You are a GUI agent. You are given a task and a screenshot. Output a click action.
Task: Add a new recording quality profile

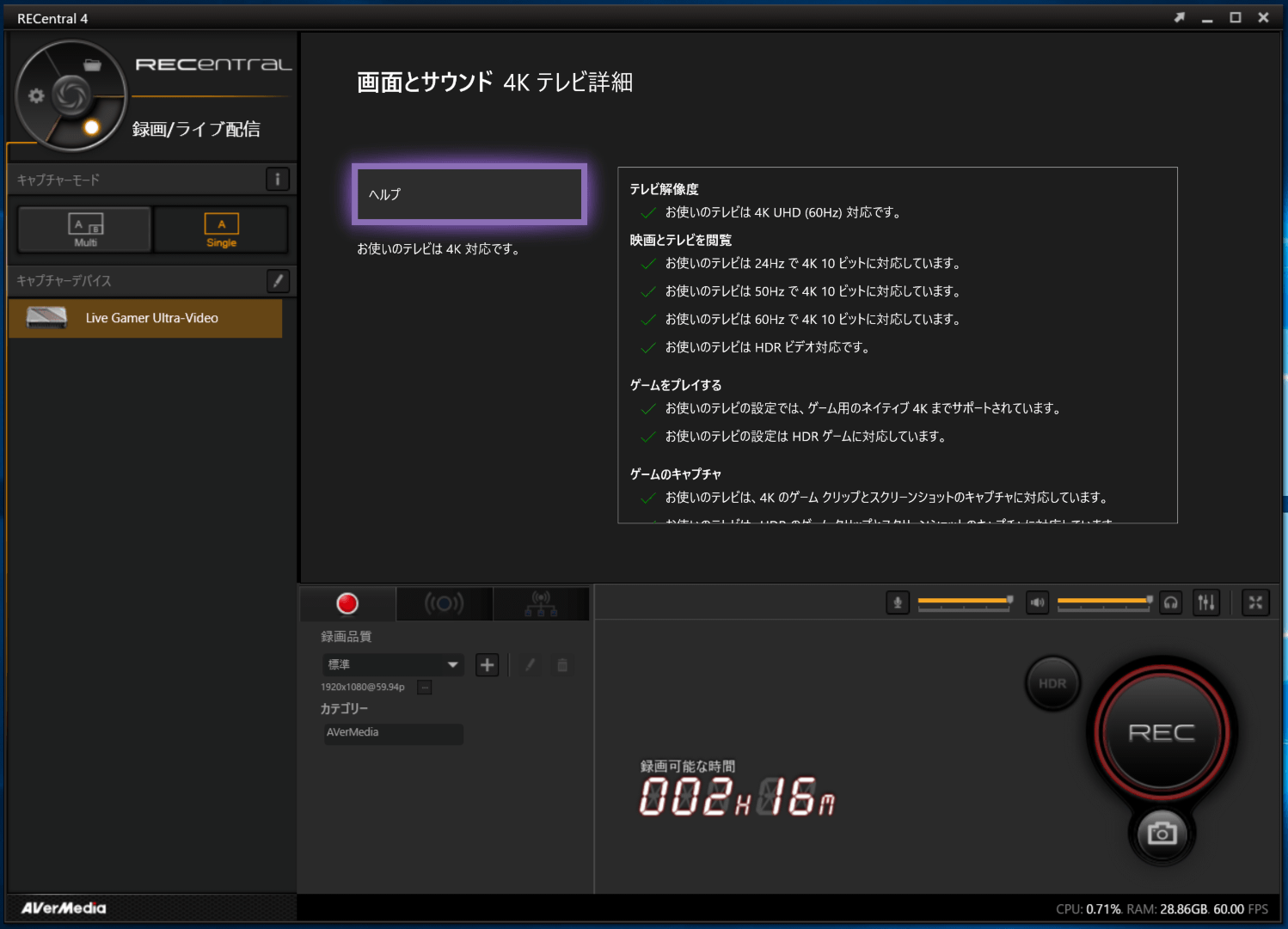[x=487, y=664]
